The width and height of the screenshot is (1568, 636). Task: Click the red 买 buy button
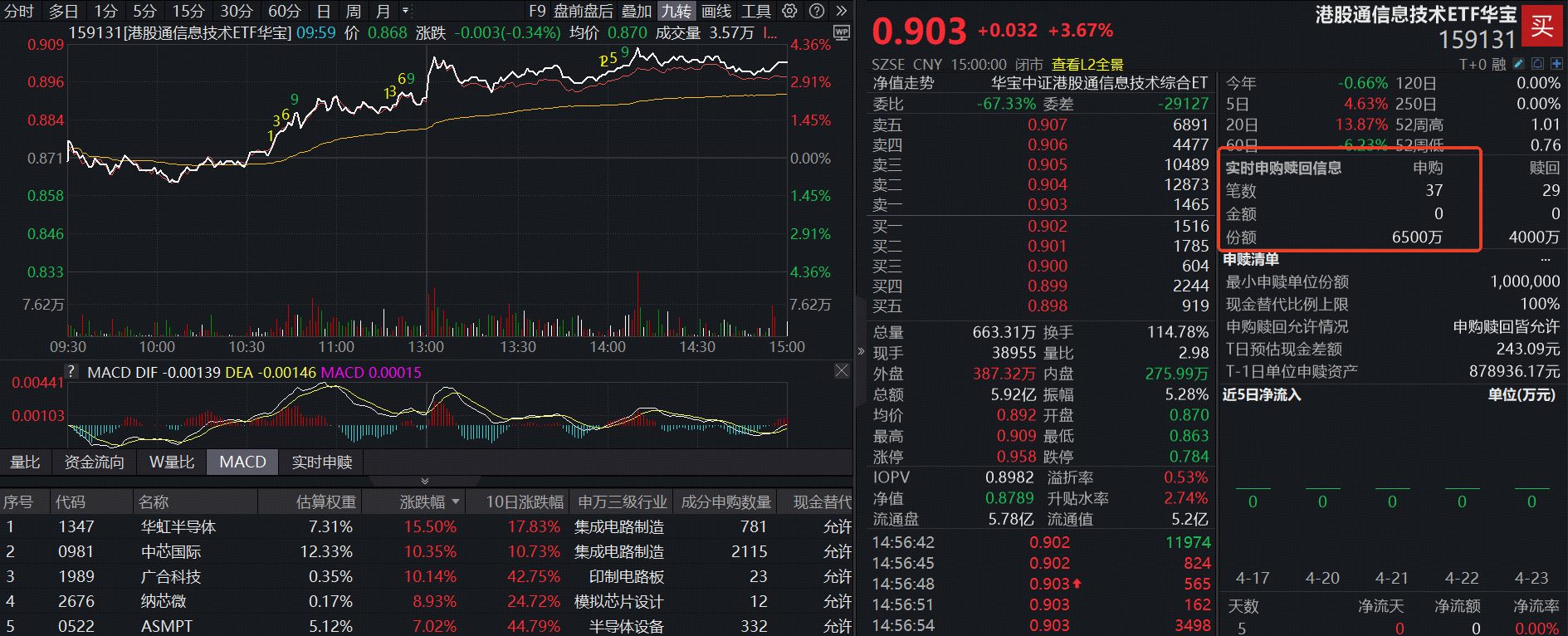pyautogui.click(x=1541, y=26)
